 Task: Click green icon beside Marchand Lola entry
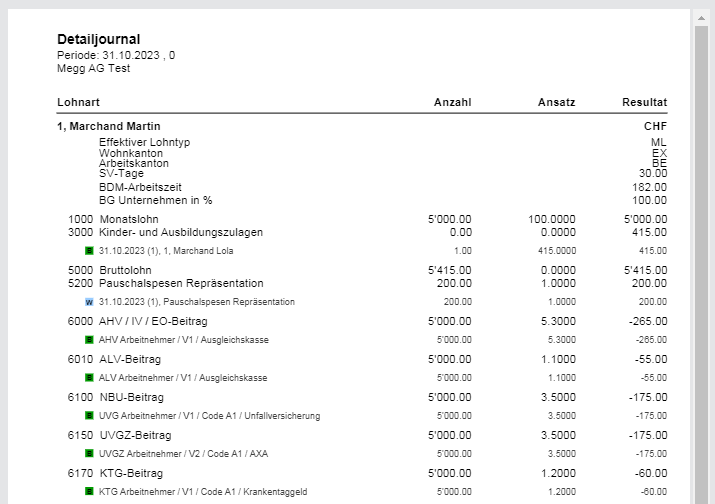tap(89, 251)
